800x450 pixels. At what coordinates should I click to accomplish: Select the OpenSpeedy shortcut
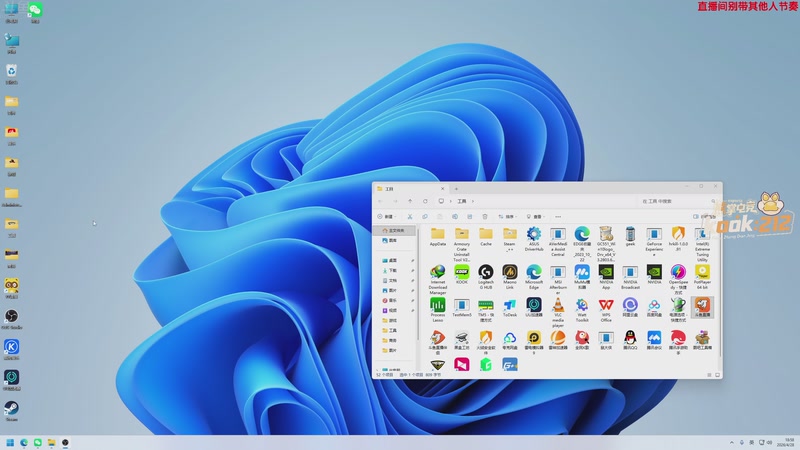pos(678,280)
